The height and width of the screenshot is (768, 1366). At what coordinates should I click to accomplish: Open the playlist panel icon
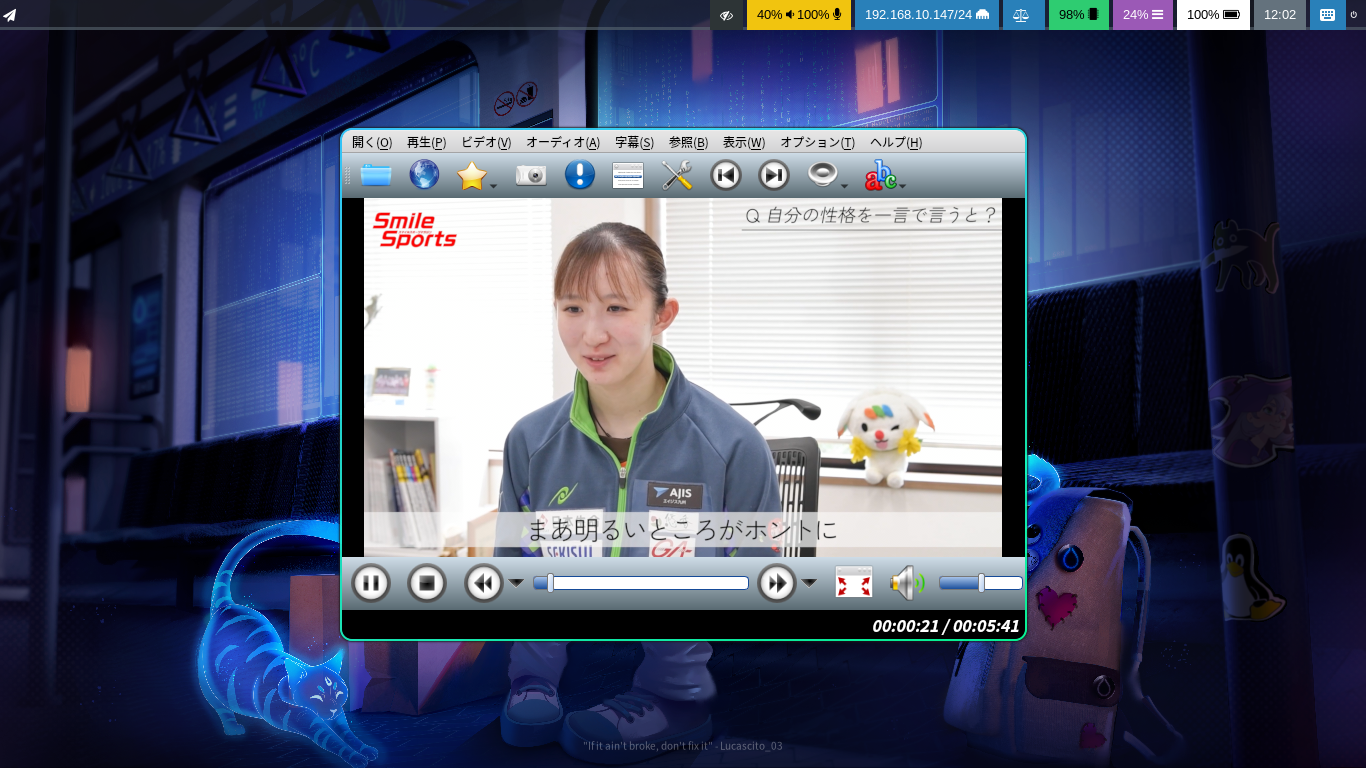click(x=628, y=175)
